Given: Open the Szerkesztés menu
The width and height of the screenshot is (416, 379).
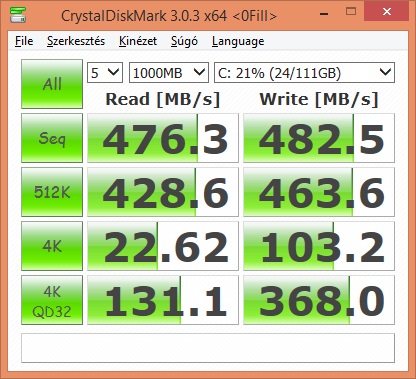Looking at the screenshot, I should tap(76, 41).
